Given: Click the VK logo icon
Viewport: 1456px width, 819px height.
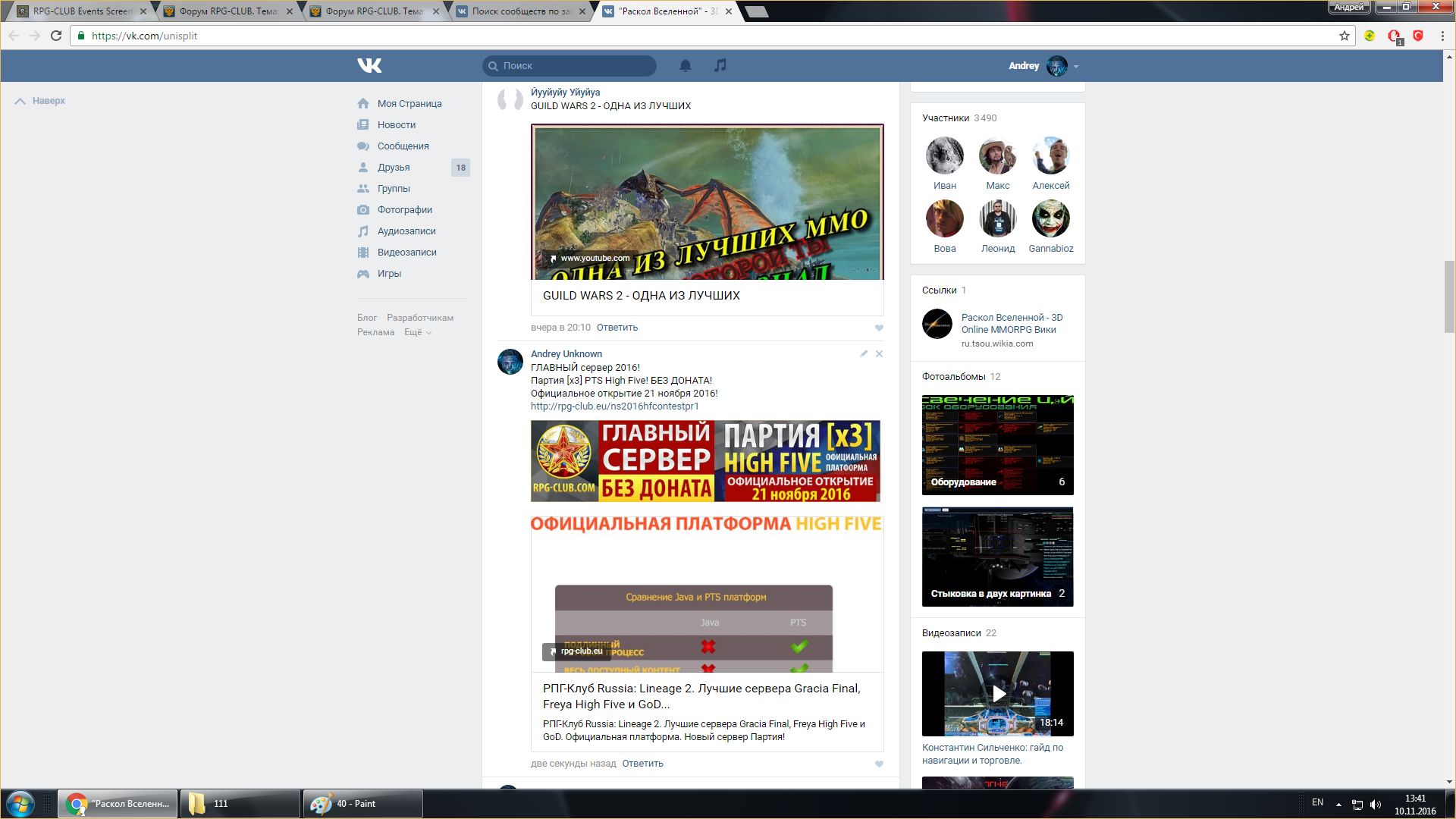Looking at the screenshot, I should point(369,66).
